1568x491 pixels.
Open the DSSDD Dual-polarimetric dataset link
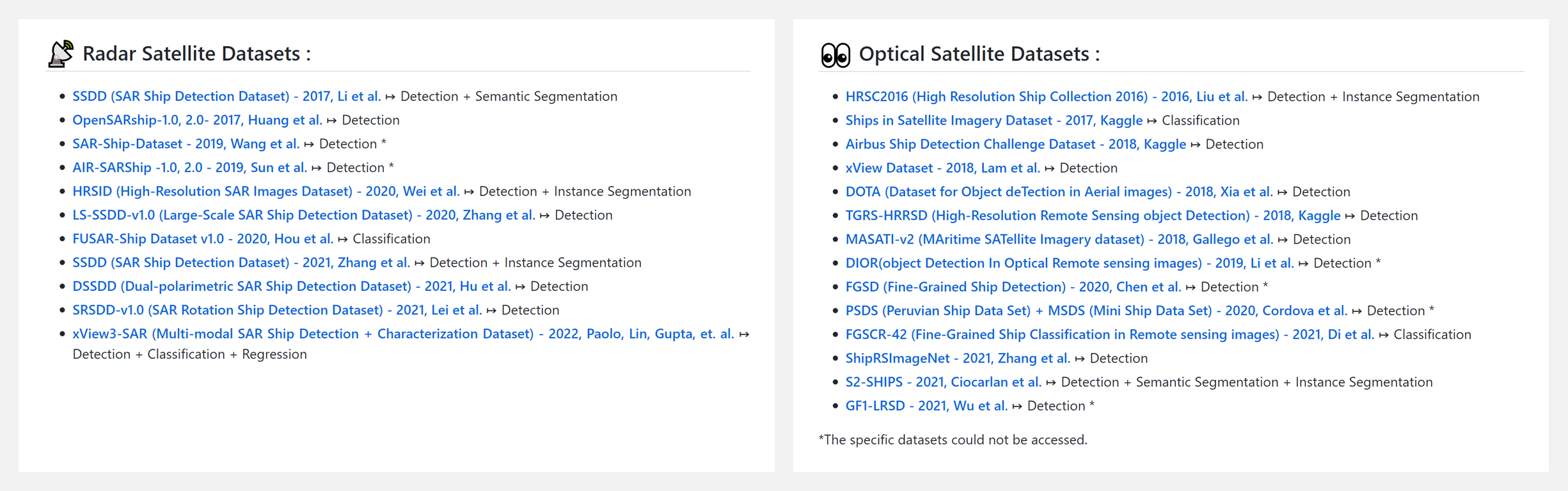(x=291, y=286)
